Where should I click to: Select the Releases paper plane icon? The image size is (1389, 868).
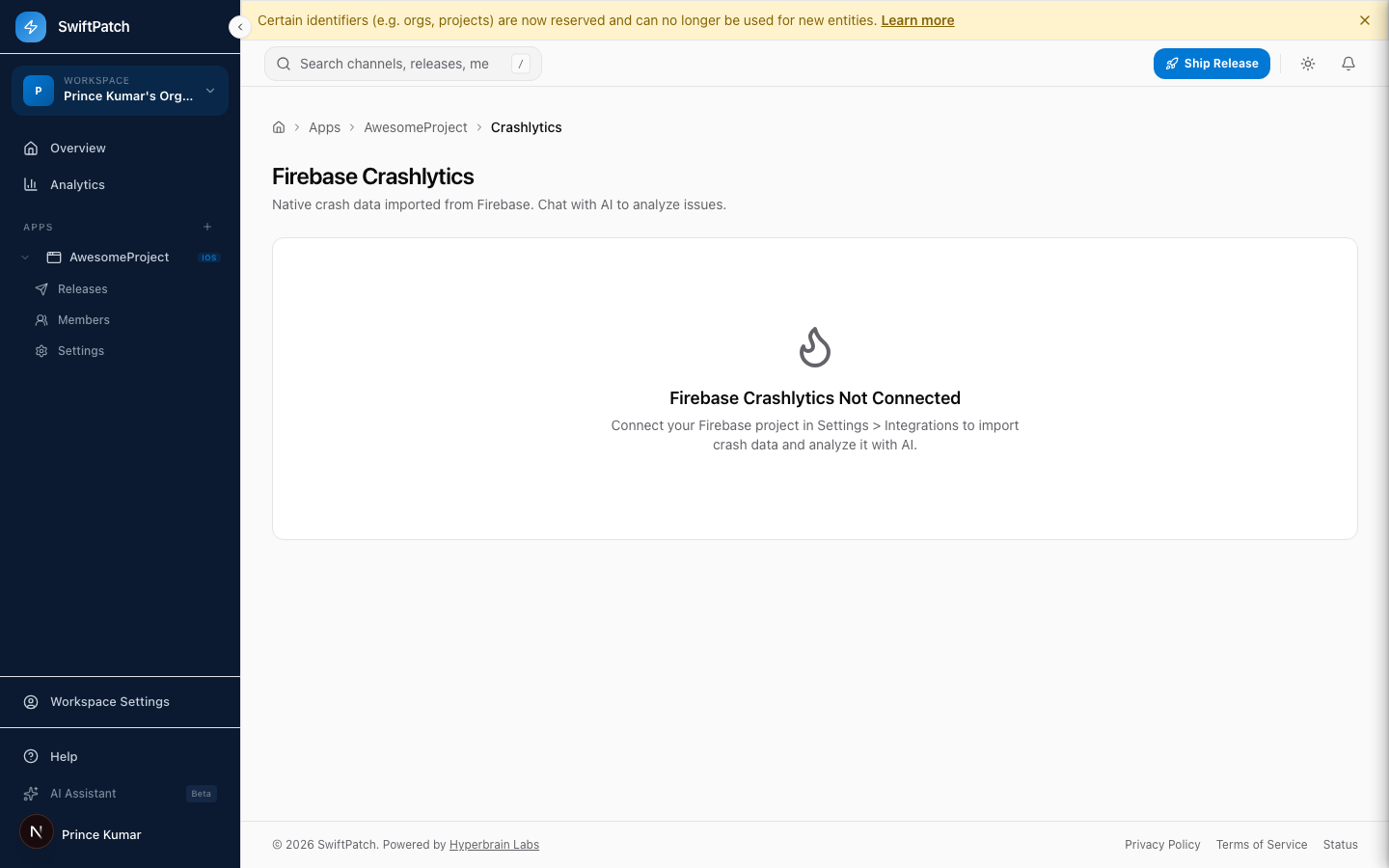coord(41,288)
